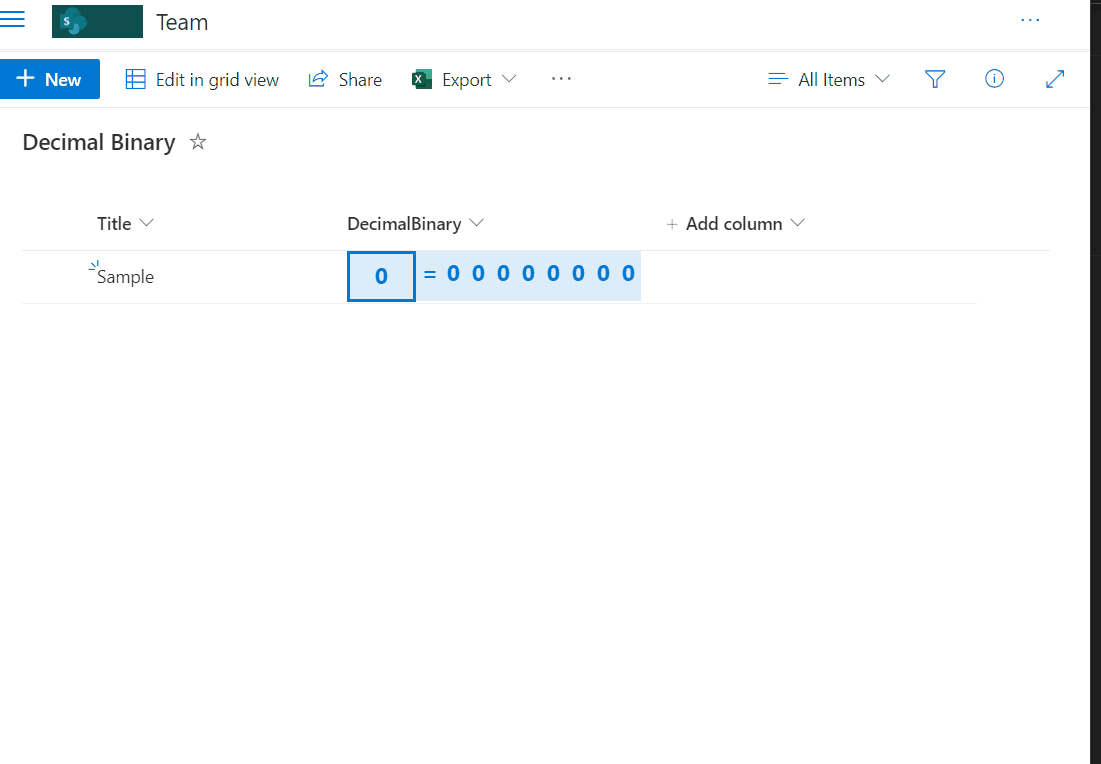This screenshot has height=764, width=1101.
Task: Create a new list item
Action: [x=49, y=79]
